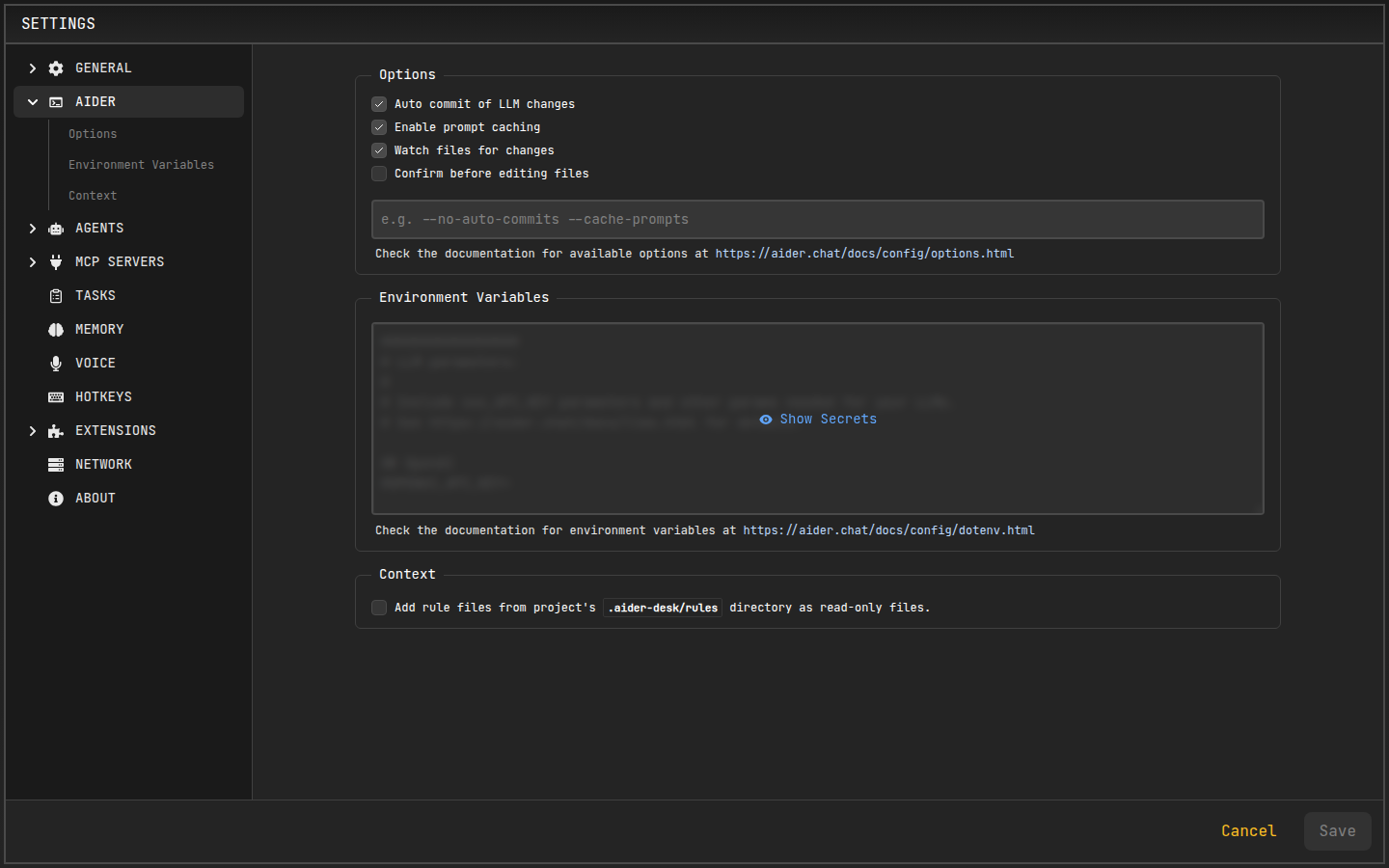
Task: Click the Voice microphone icon
Action: [56, 364]
